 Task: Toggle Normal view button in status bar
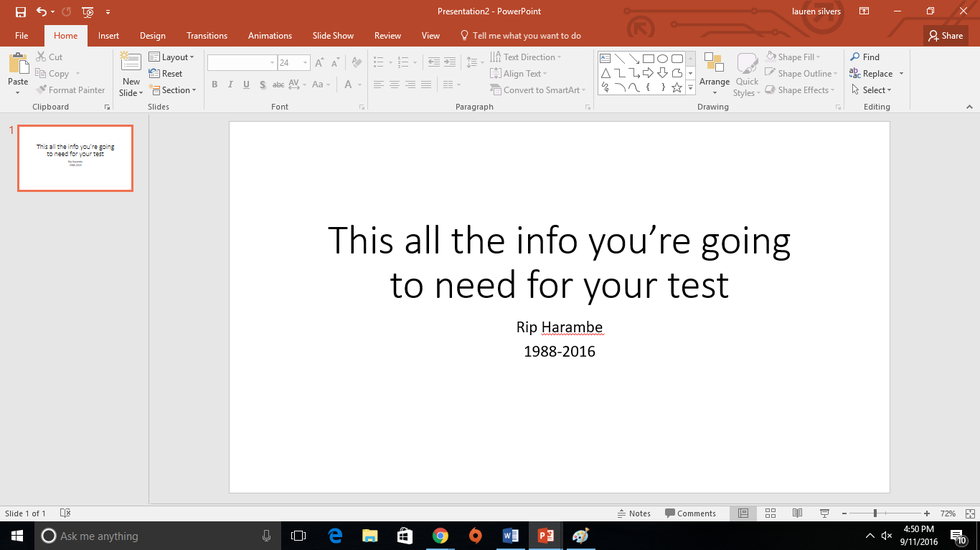[x=743, y=513]
